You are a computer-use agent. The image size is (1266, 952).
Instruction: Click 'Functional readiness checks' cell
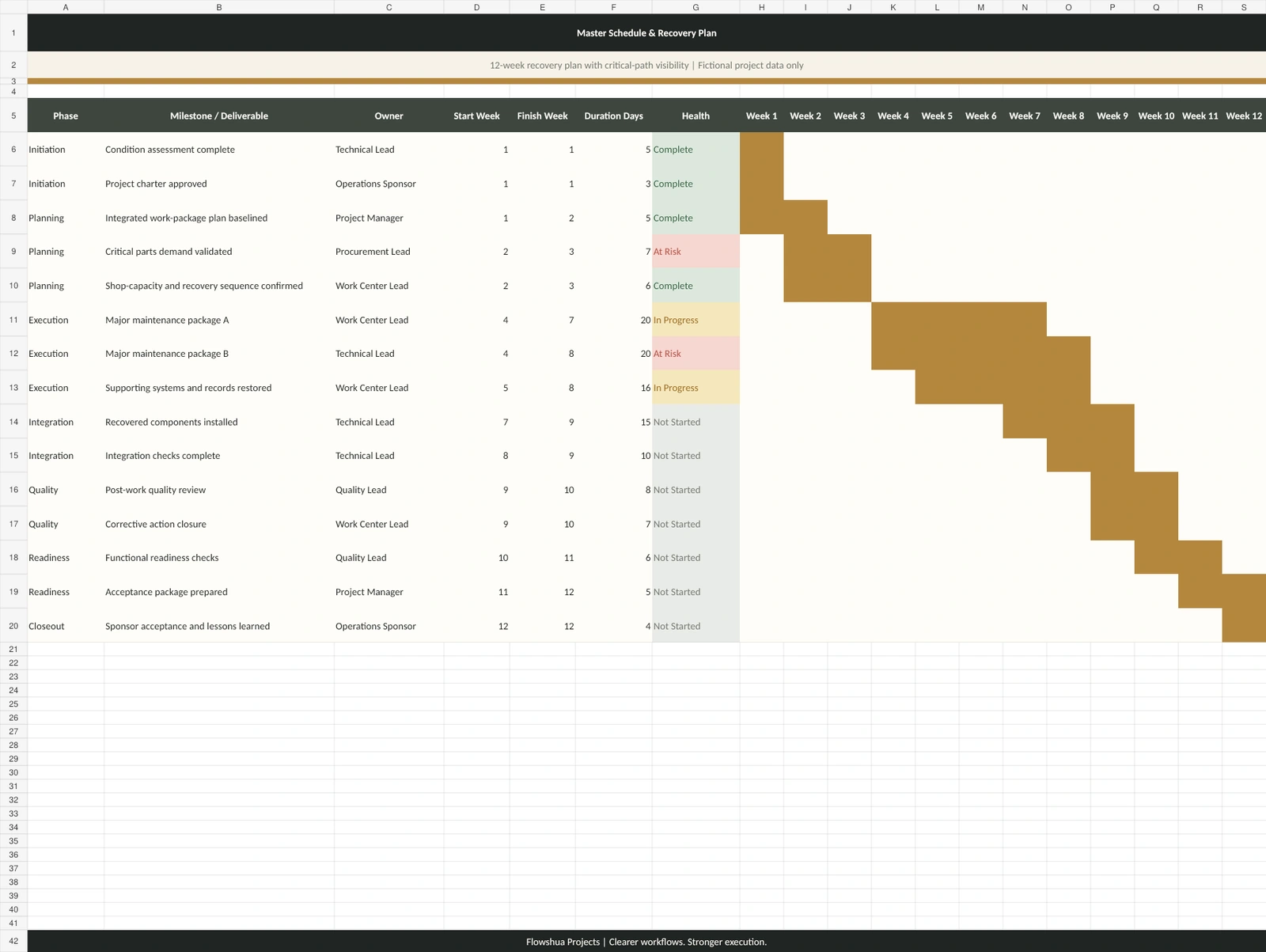pyautogui.click(x=219, y=558)
